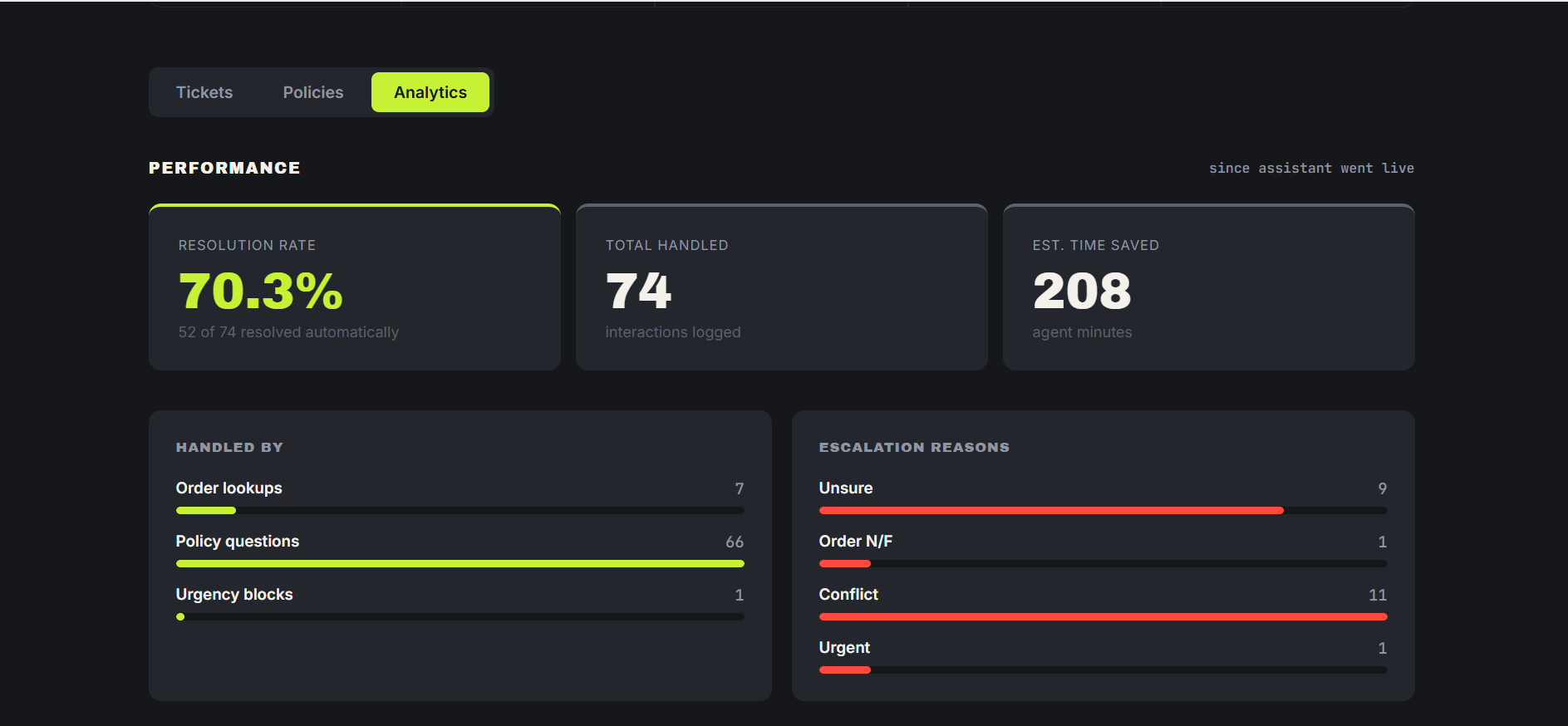
Task: Click the Order N/F progress bar
Action: click(x=1103, y=564)
